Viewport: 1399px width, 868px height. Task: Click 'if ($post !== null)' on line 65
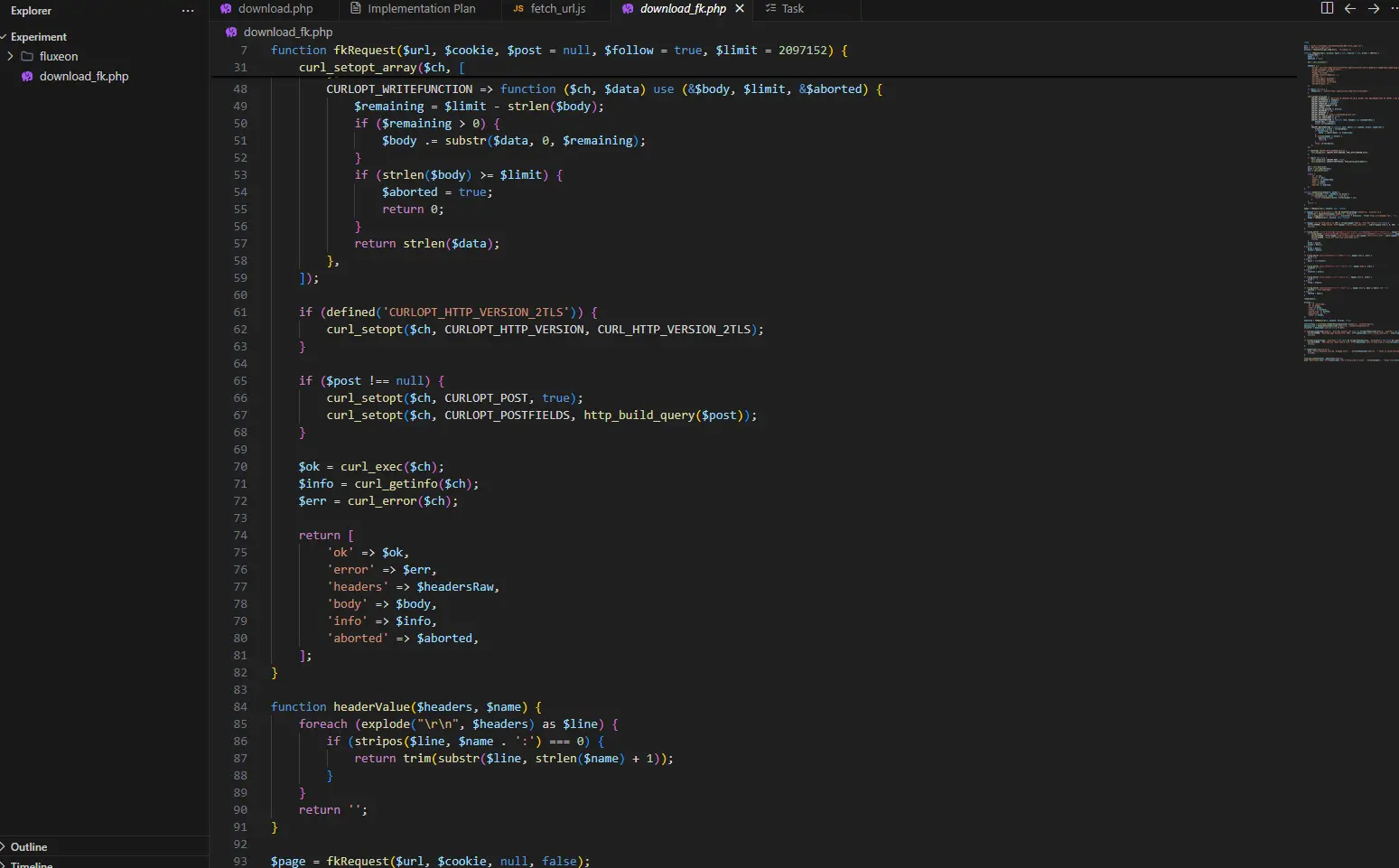pos(371,381)
